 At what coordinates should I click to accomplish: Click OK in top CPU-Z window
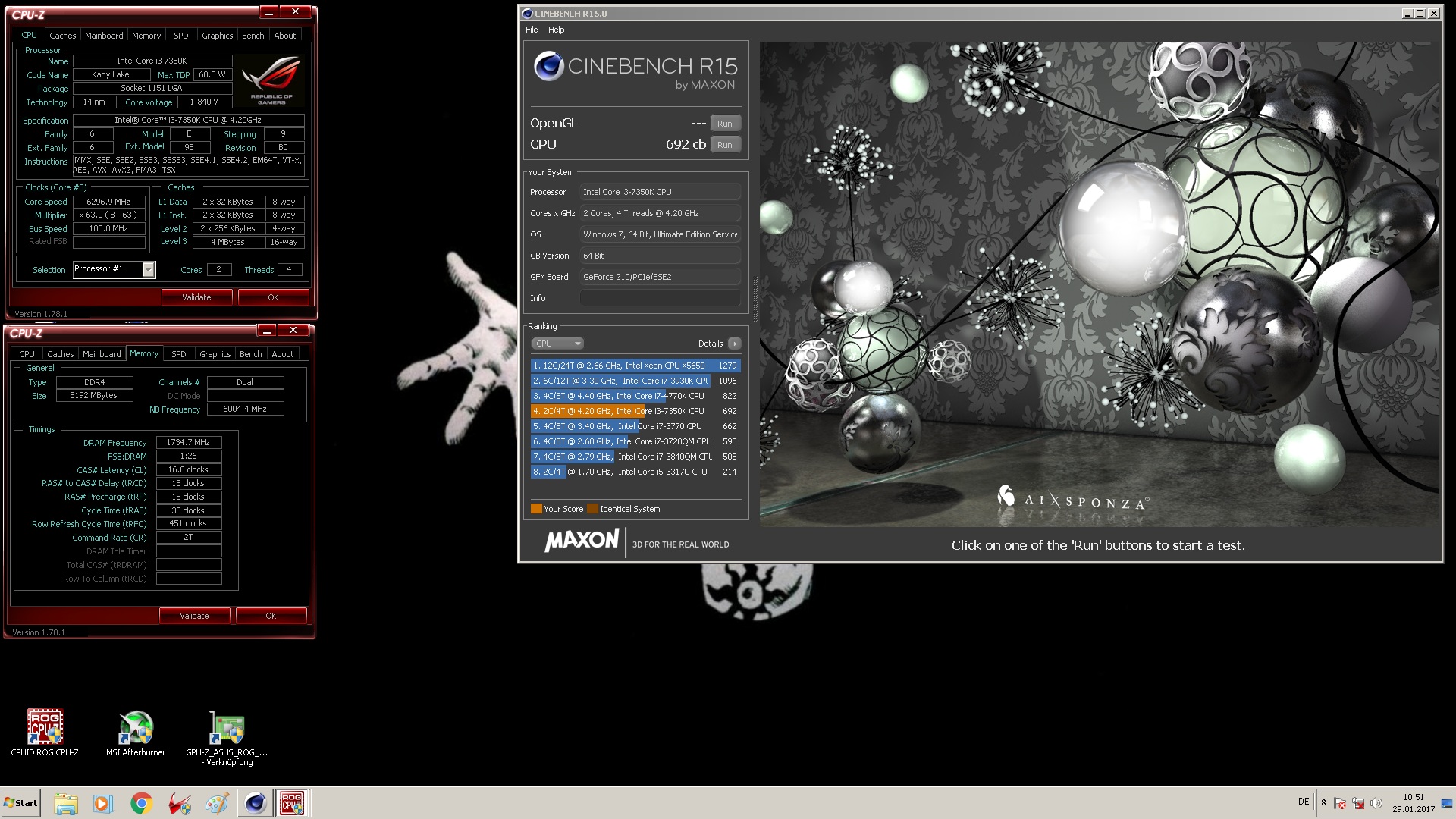pos(273,297)
